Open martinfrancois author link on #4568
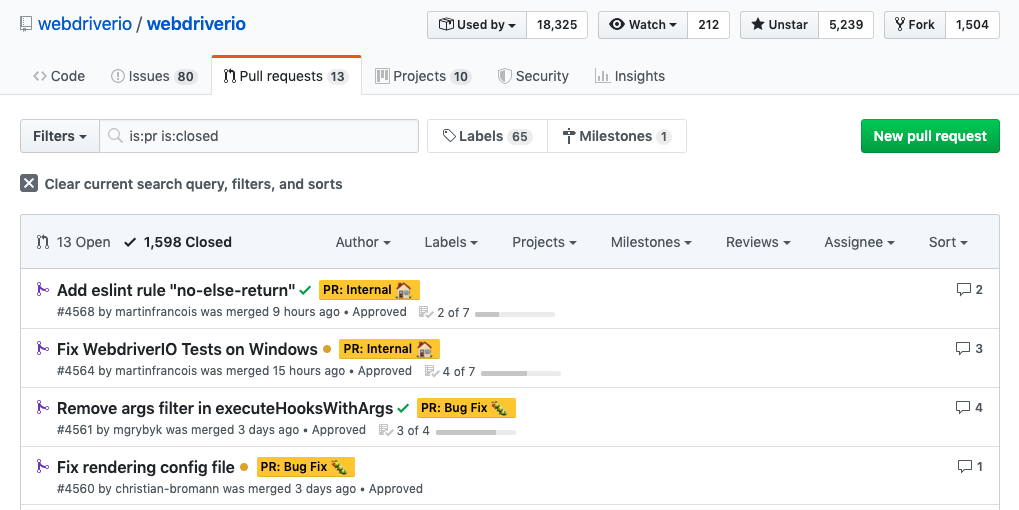This screenshot has height=510, width=1019. coord(156,312)
